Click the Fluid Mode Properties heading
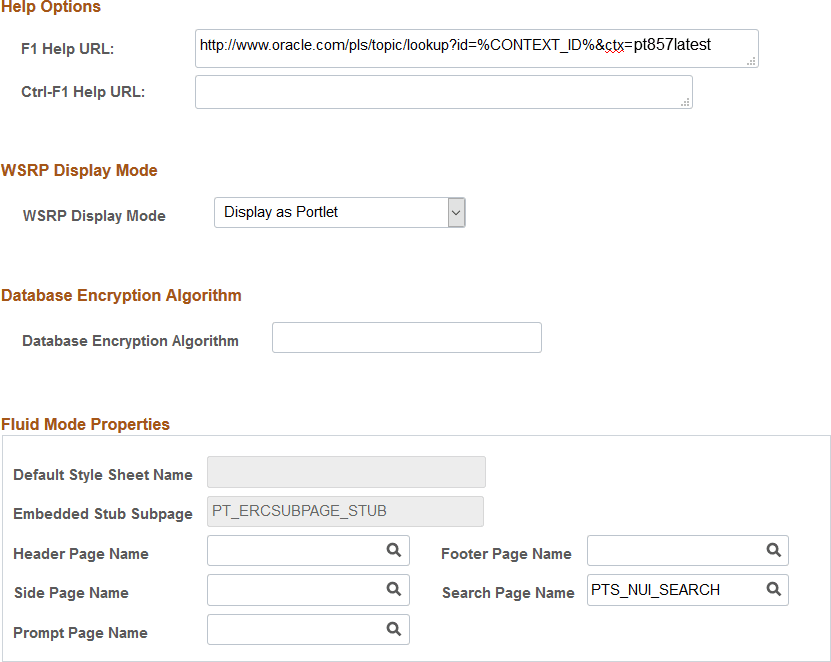 pos(86,424)
